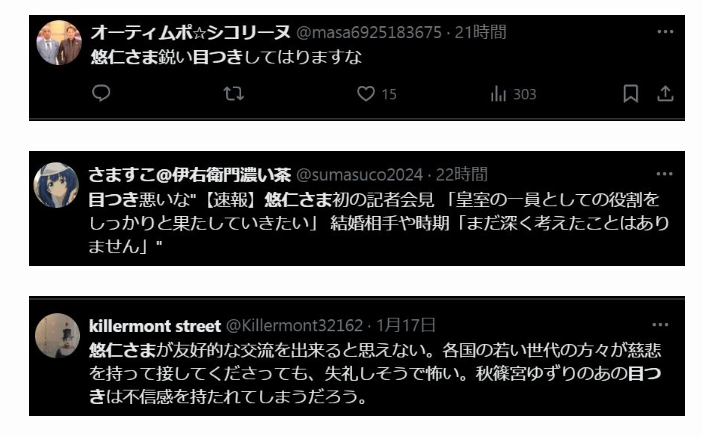This screenshot has width=702, height=436.
Task: Open the @Killermont32162 handle link
Action: pyautogui.click(x=295, y=325)
